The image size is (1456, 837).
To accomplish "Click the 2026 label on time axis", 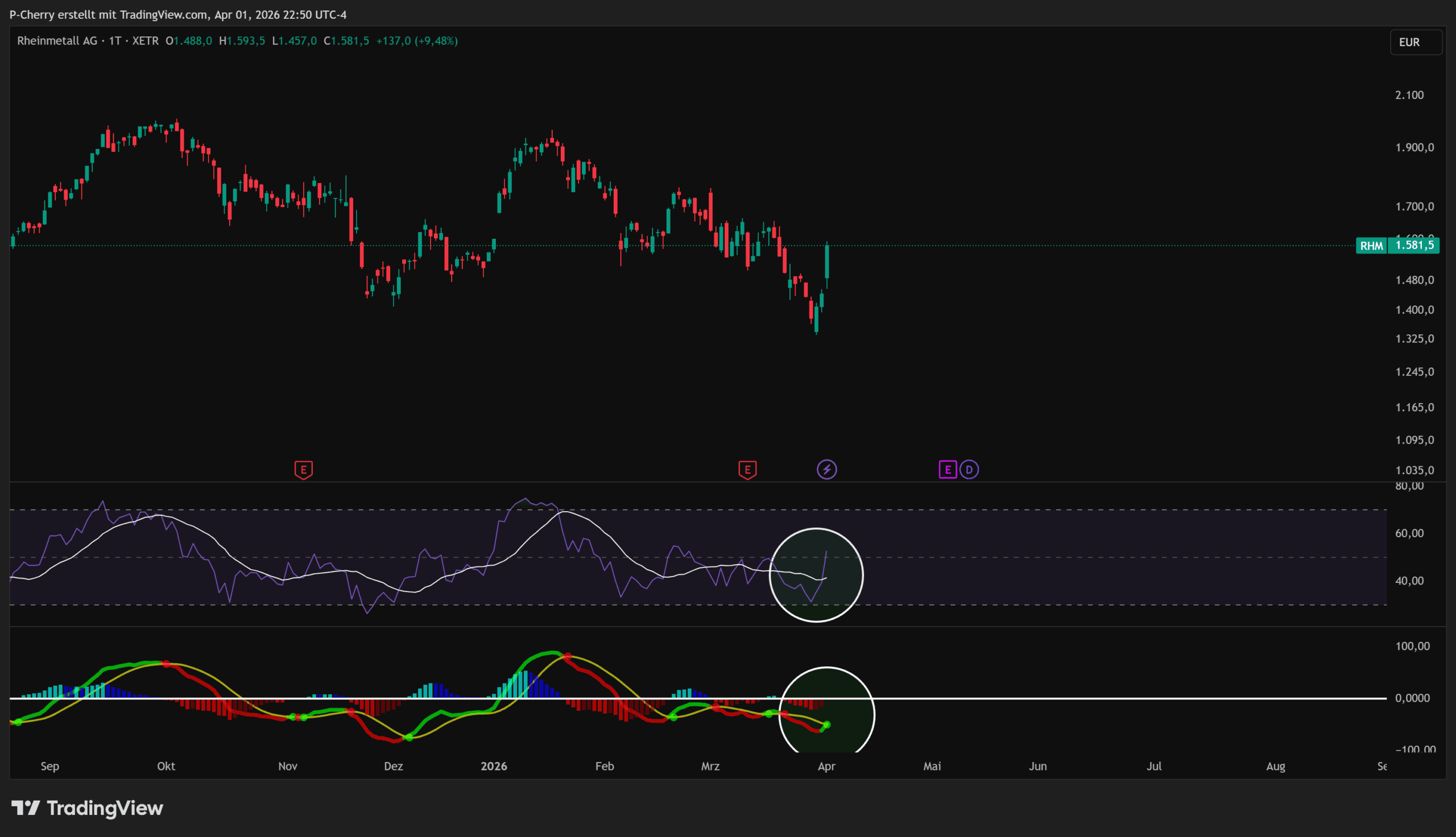I will 494,766.
